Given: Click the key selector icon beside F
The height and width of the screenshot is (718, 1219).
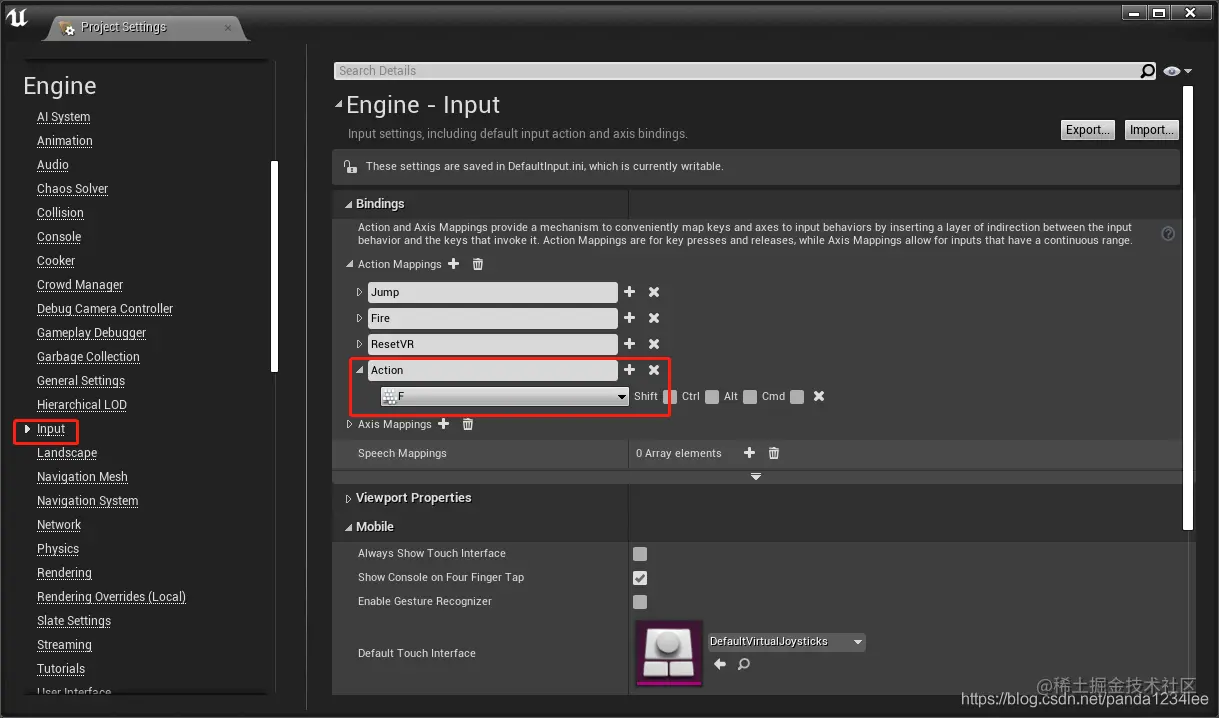Looking at the screenshot, I should (x=390, y=397).
